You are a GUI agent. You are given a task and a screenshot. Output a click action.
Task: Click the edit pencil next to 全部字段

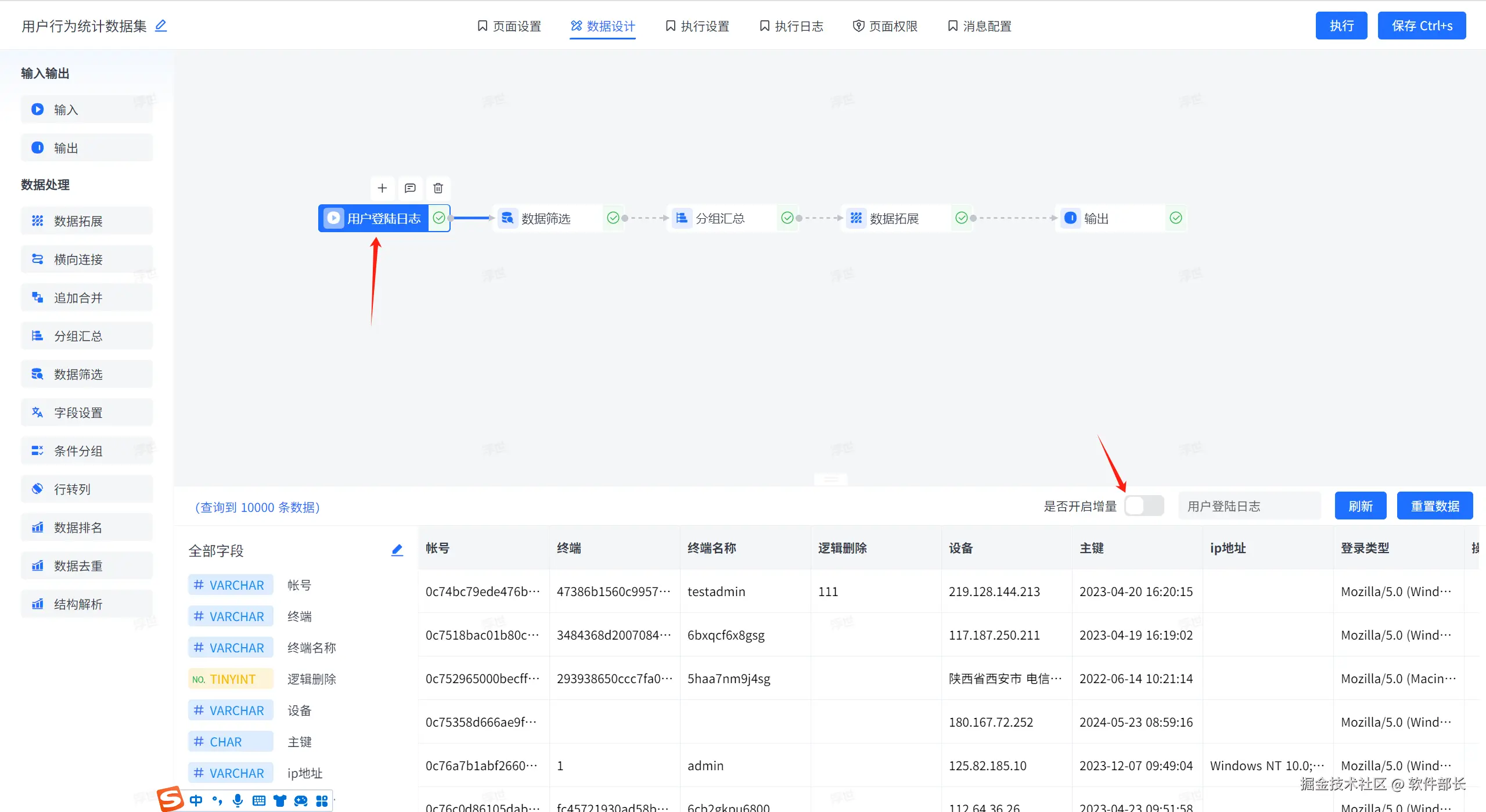coord(397,550)
